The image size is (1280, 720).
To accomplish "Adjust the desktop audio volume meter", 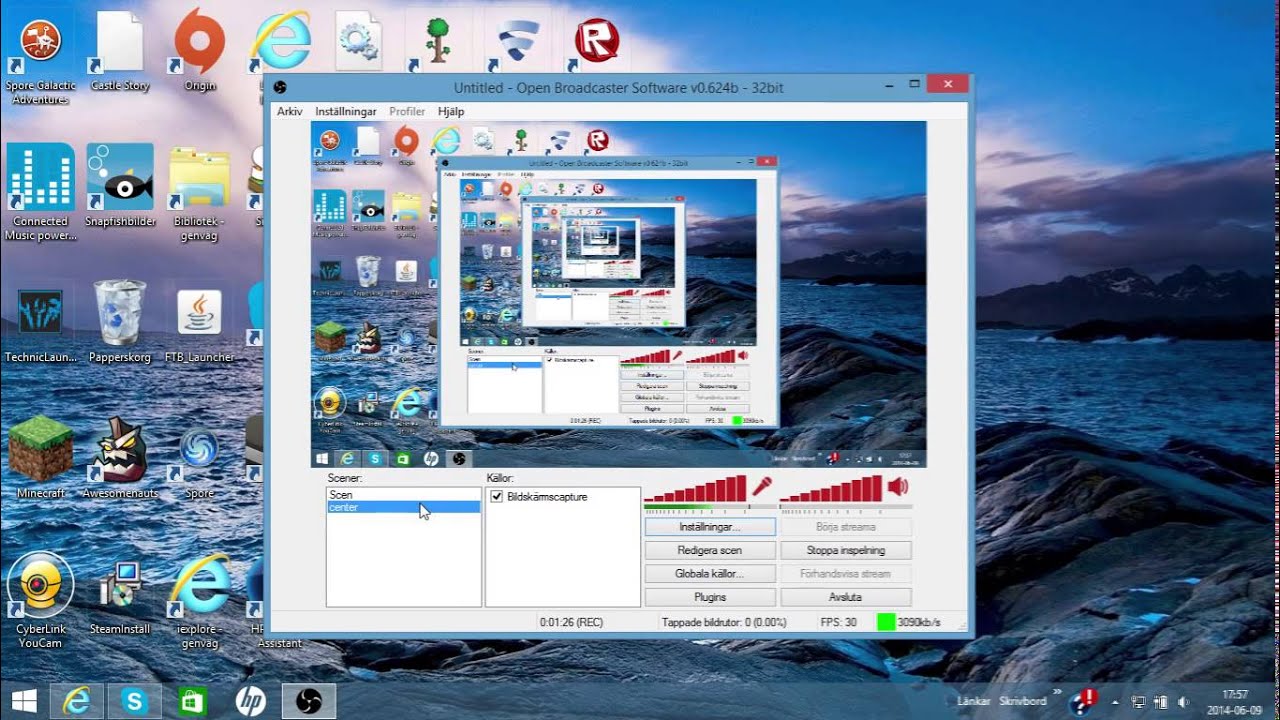I will pyautogui.click(x=831, y=489).
